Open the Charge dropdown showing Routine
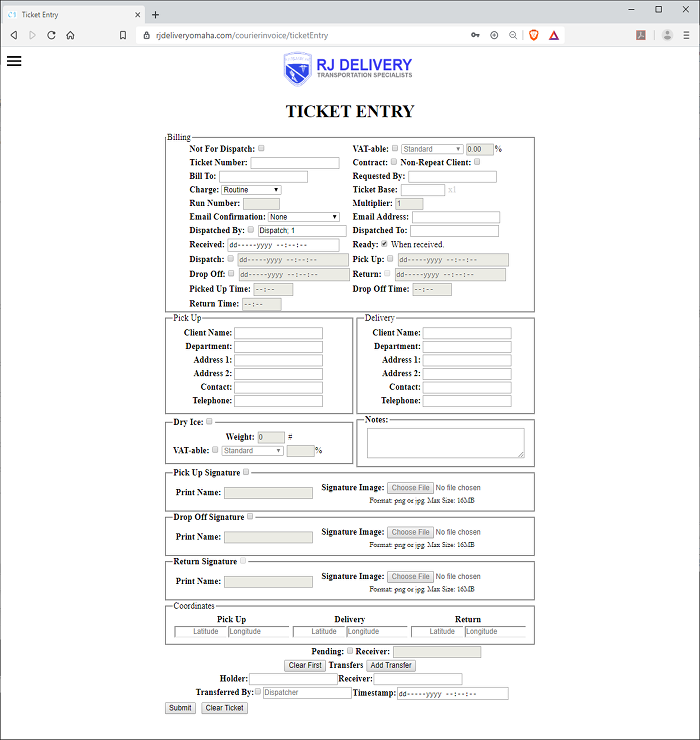The height and width of the screenshot is (740, 700). [251, 189]
